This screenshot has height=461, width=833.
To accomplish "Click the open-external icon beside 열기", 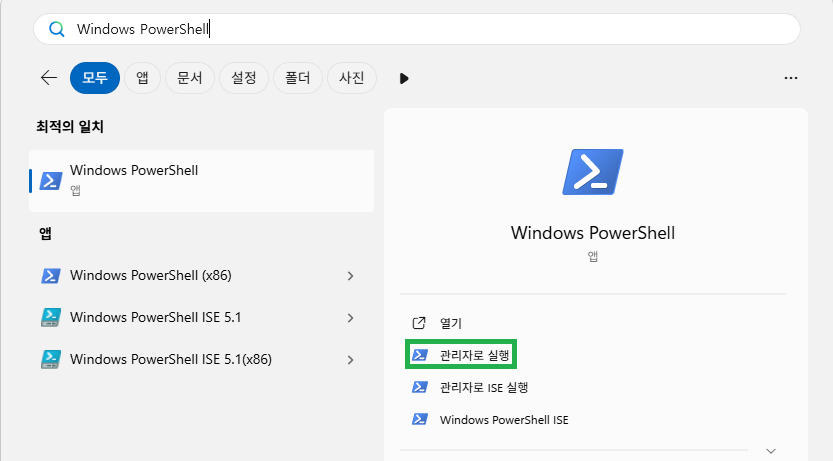I will (x=419, y=322).
